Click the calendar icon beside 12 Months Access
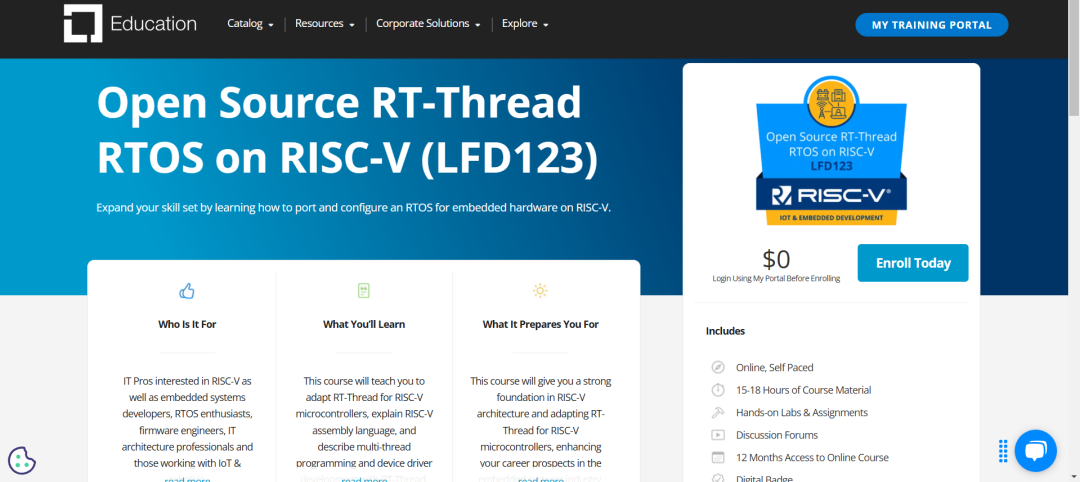This screenshot has width=1080, height=482. tap(718, 457)
